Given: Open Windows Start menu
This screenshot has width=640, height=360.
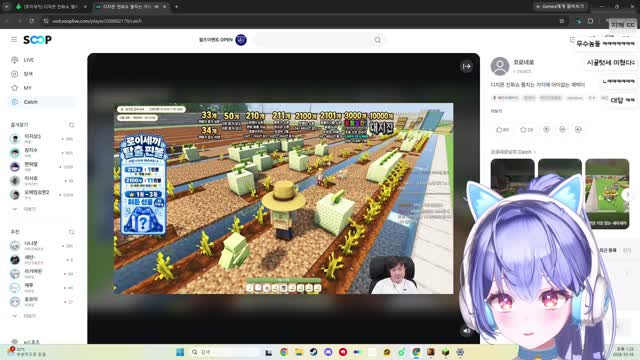Looking at the screenshot, I should click(180, 352).
